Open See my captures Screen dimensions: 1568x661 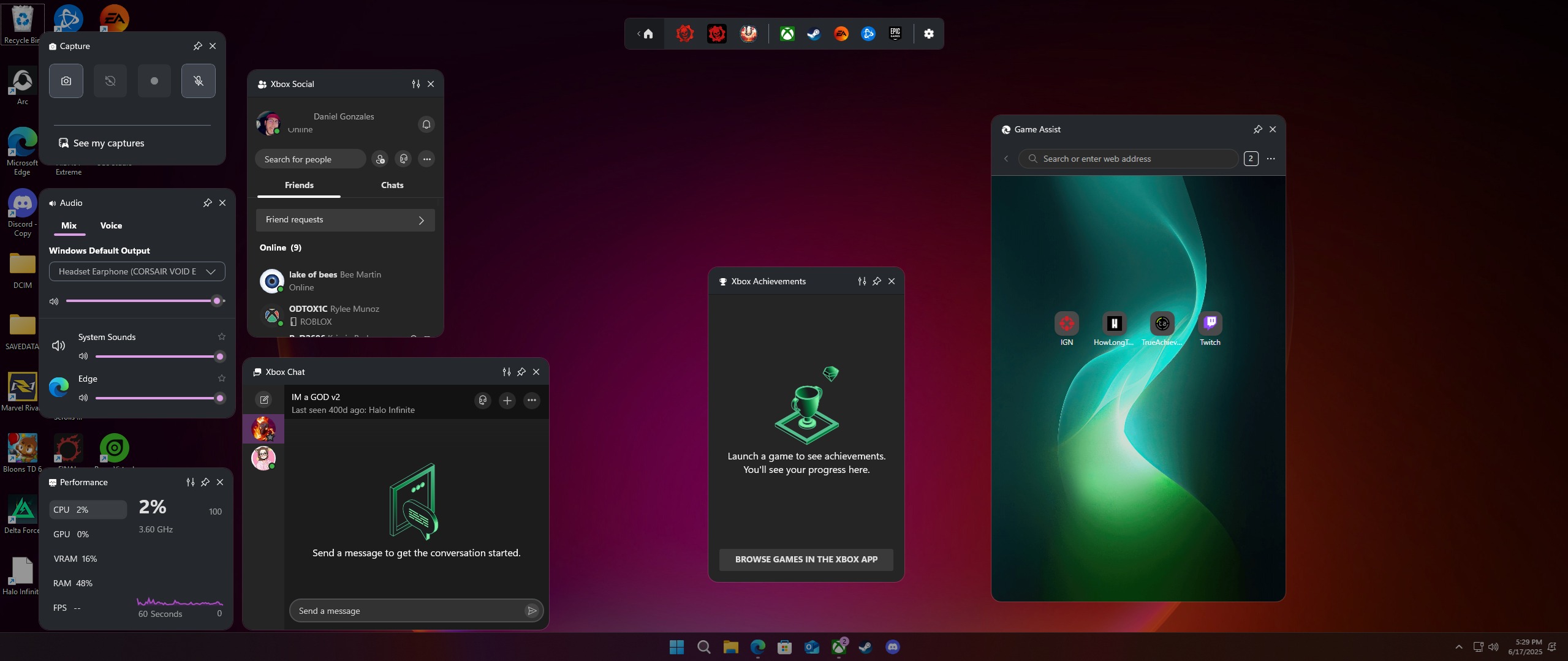click(102, 143)
